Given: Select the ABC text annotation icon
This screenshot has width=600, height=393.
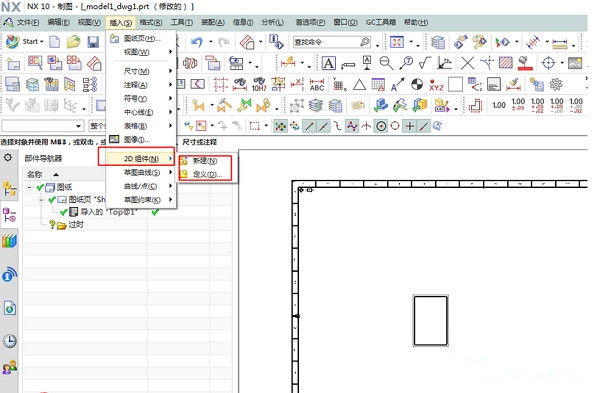Looking at the screenshot, I should tap(317, 85).
